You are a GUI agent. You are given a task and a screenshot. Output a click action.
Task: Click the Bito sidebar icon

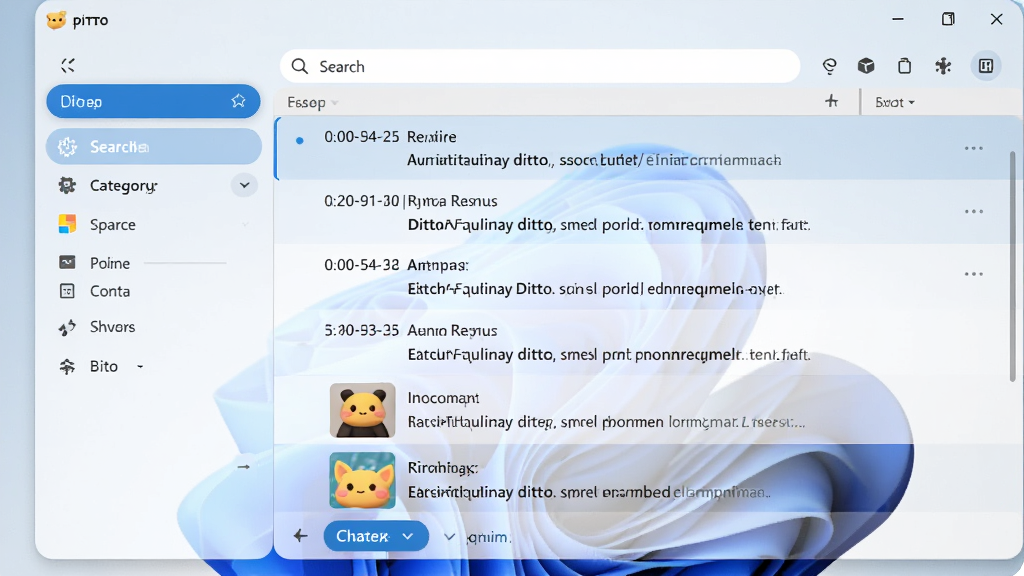[x=67, y=366]
